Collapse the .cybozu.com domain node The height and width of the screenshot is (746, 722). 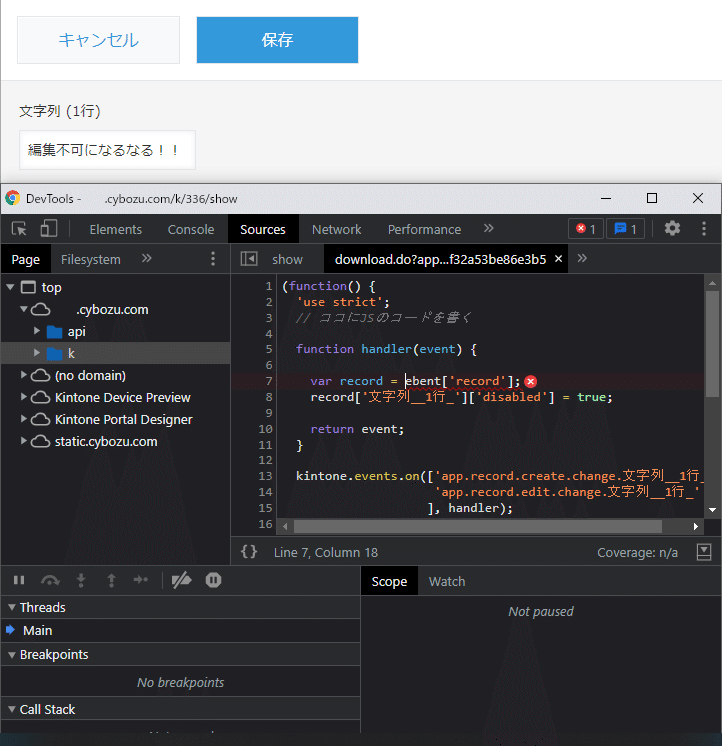click(24, 309)
